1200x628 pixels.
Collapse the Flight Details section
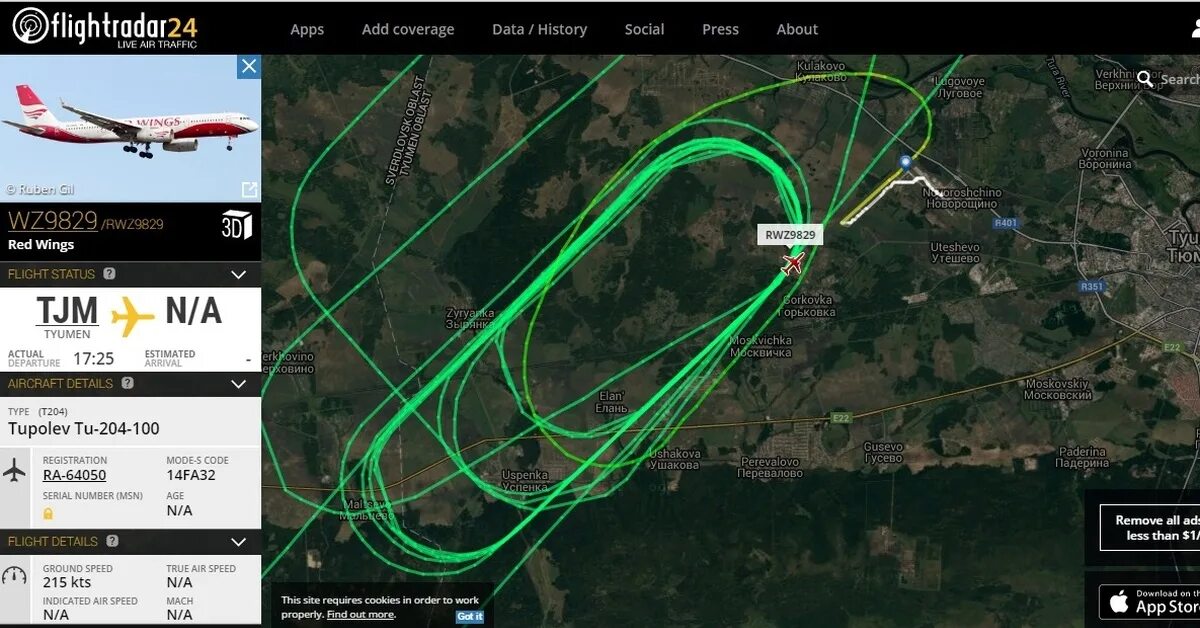click(x=238, y=541)
